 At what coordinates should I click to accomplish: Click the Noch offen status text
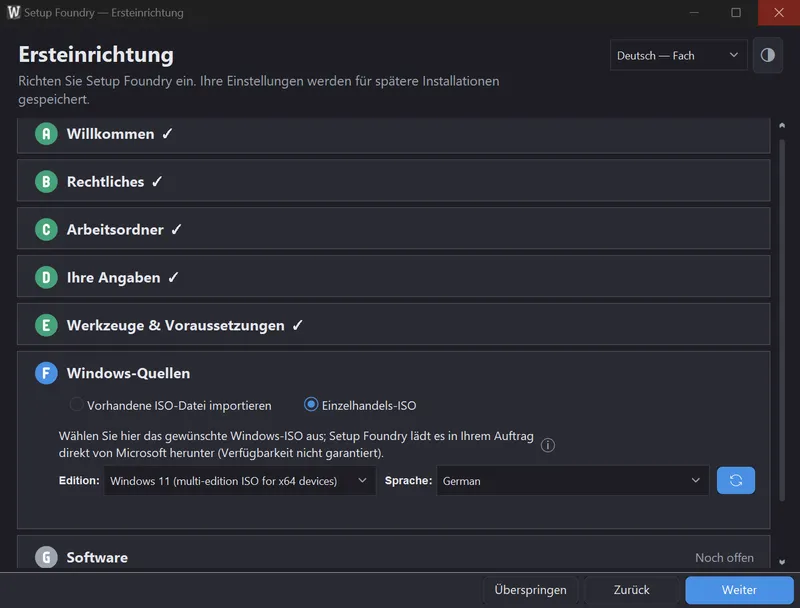pos(724,558)
